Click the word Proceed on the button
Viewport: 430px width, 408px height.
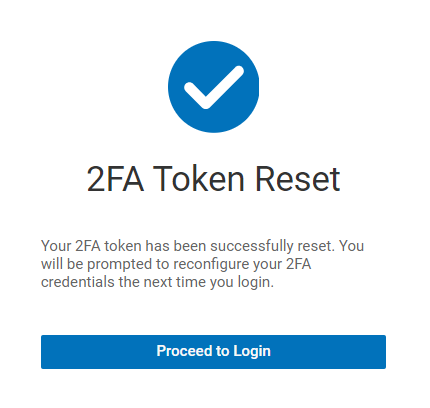(184, 351)
